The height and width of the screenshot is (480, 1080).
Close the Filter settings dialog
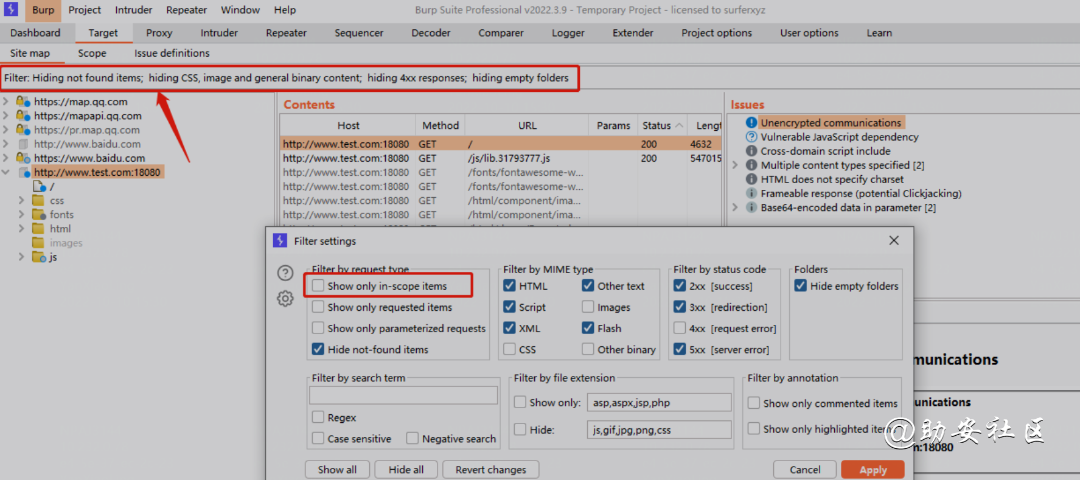(894, 240)
